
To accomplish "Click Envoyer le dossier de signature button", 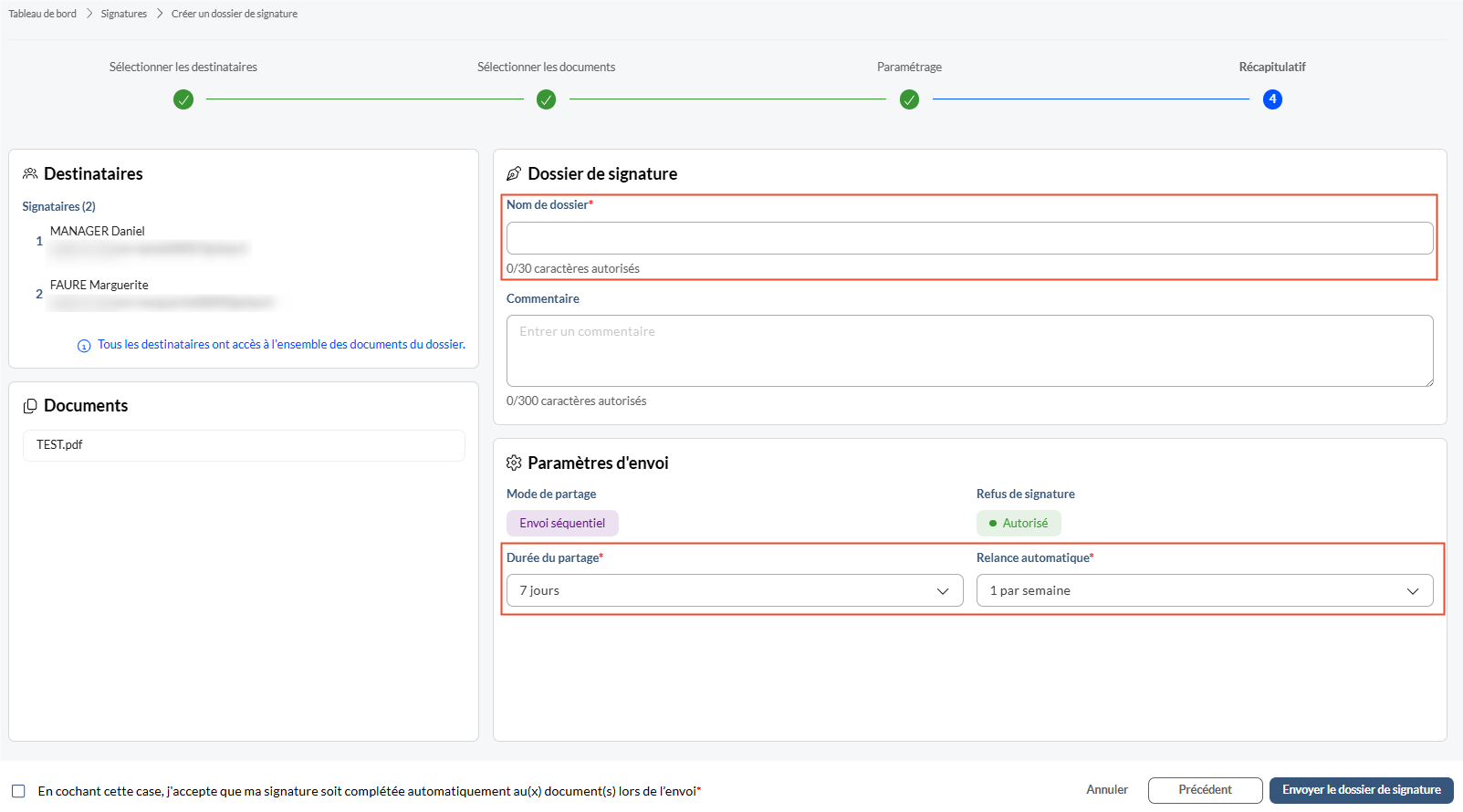I will click(1362, 790).
